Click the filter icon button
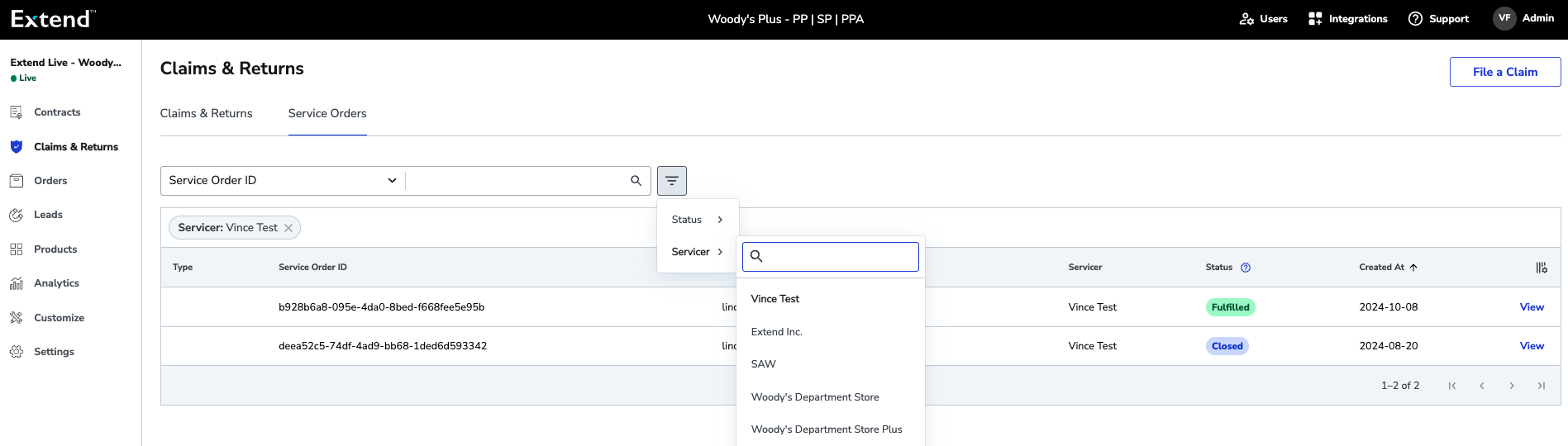Viewport: 1568px width, 446px height. click(x=671, y=181)
